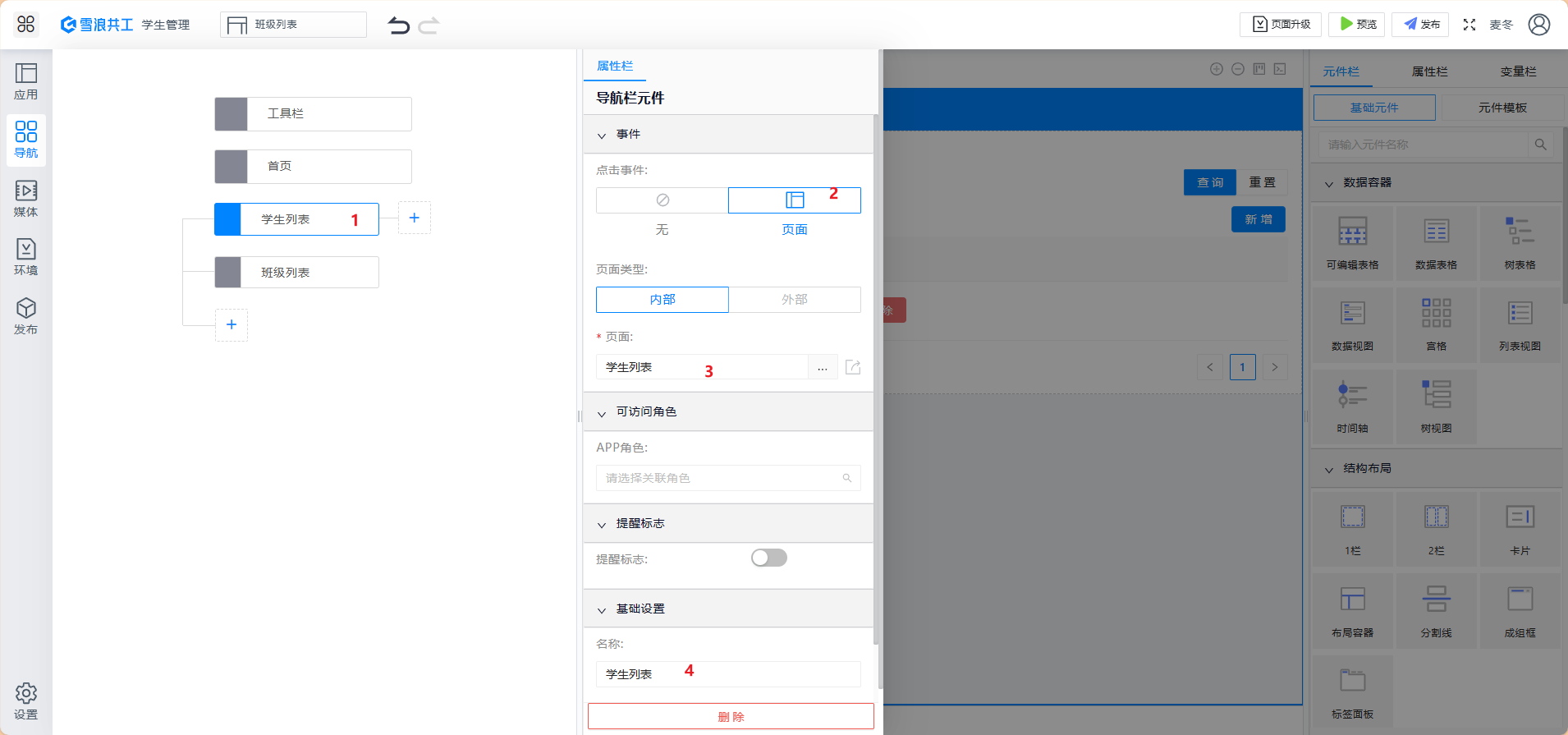This screenshot has width=1568, height=735.
Task: Click the 发布 button in top bar
Action: (x=1420, y=25)
